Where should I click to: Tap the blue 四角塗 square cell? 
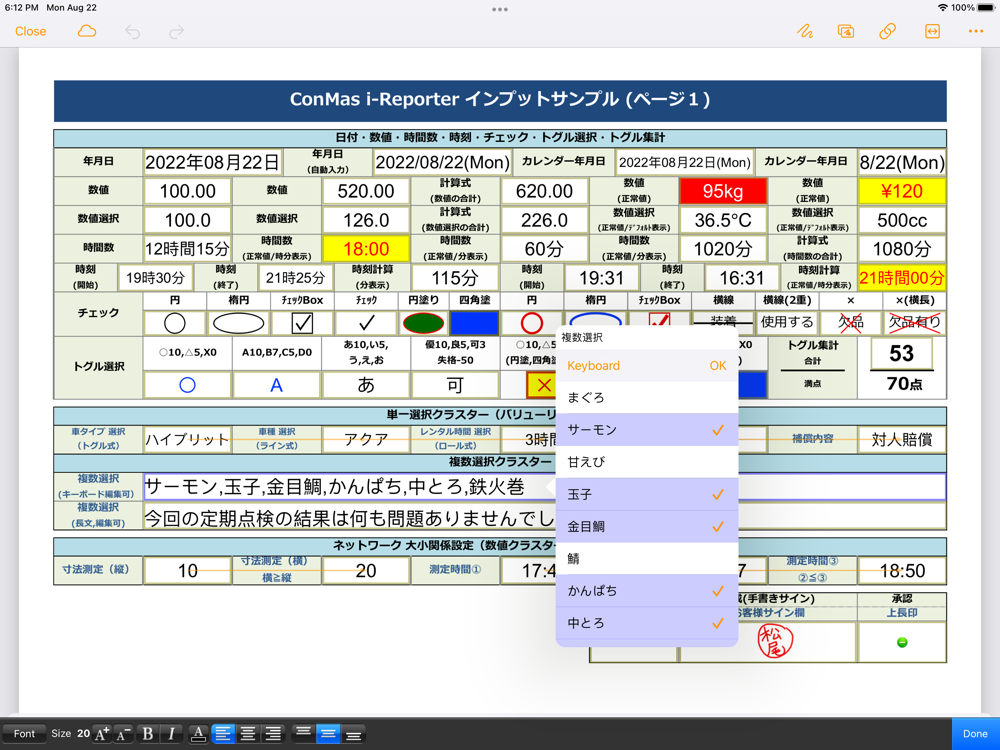(x=474, y=323)
